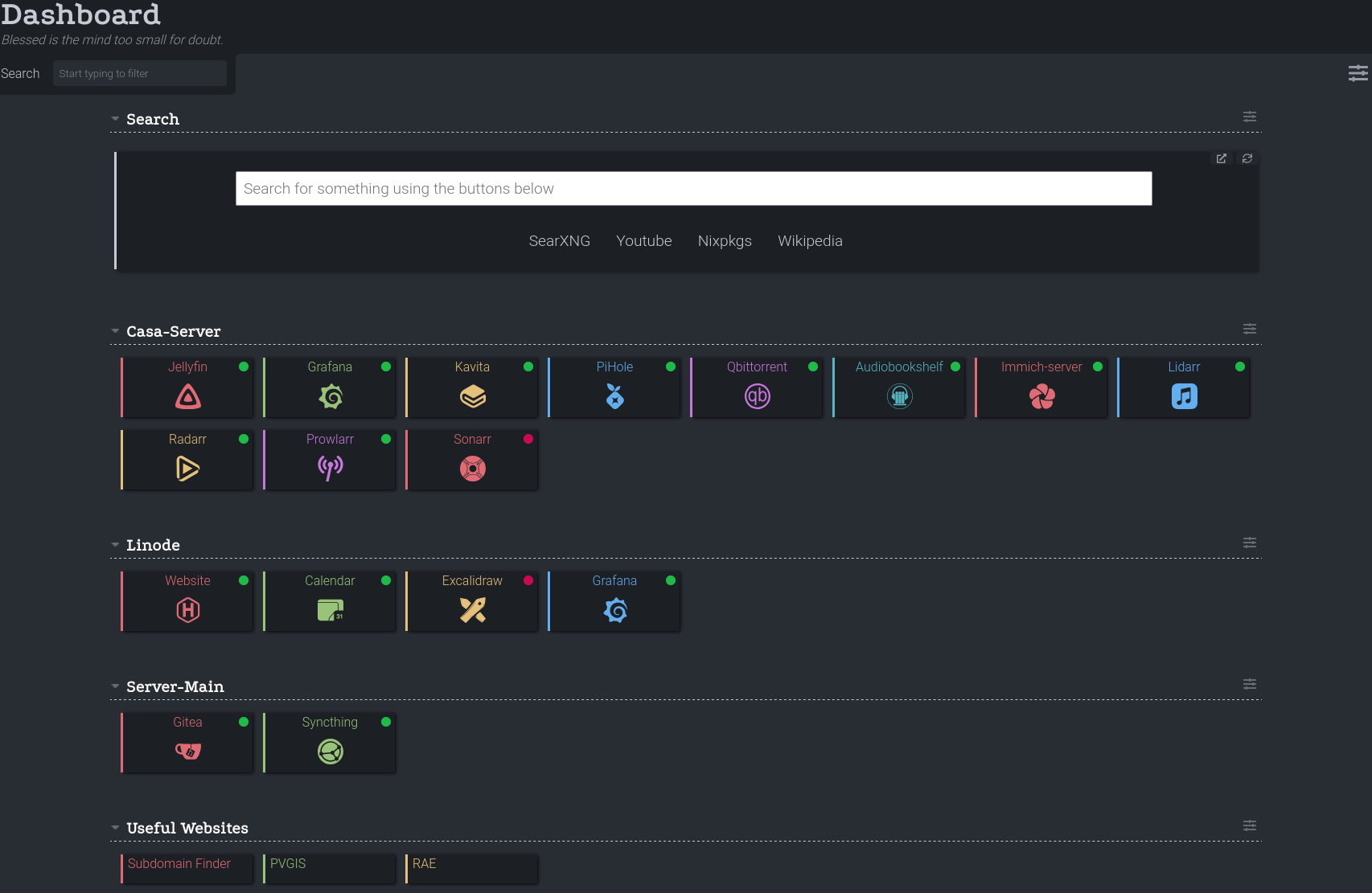Screen dimensions: 1372x893
Task: Launch Gitea from Server-Main
Action: [x=187, y=751]
